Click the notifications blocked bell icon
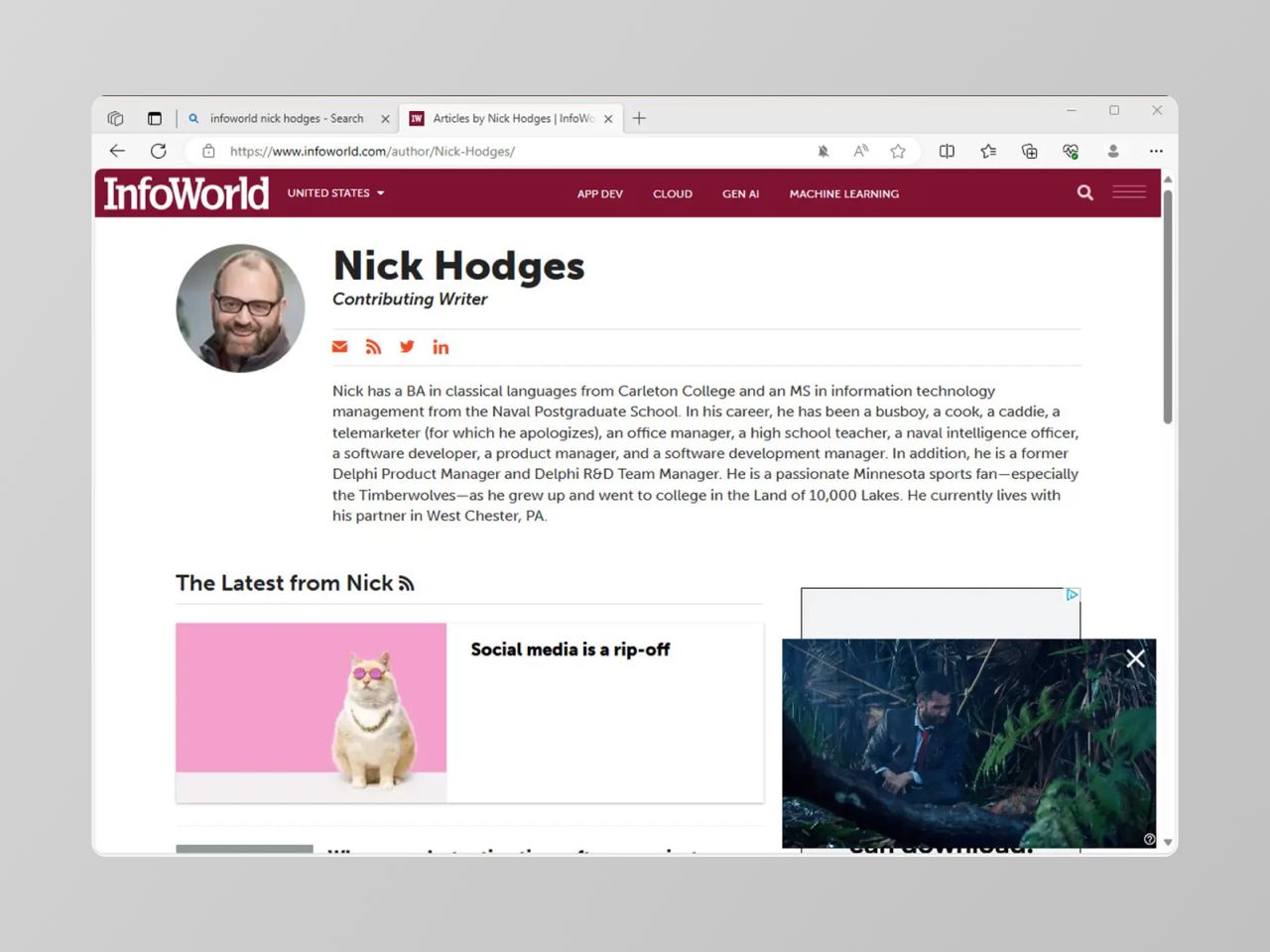This screenshot has width=1270, height=952. pyautogui.click(x=823, y=151)
